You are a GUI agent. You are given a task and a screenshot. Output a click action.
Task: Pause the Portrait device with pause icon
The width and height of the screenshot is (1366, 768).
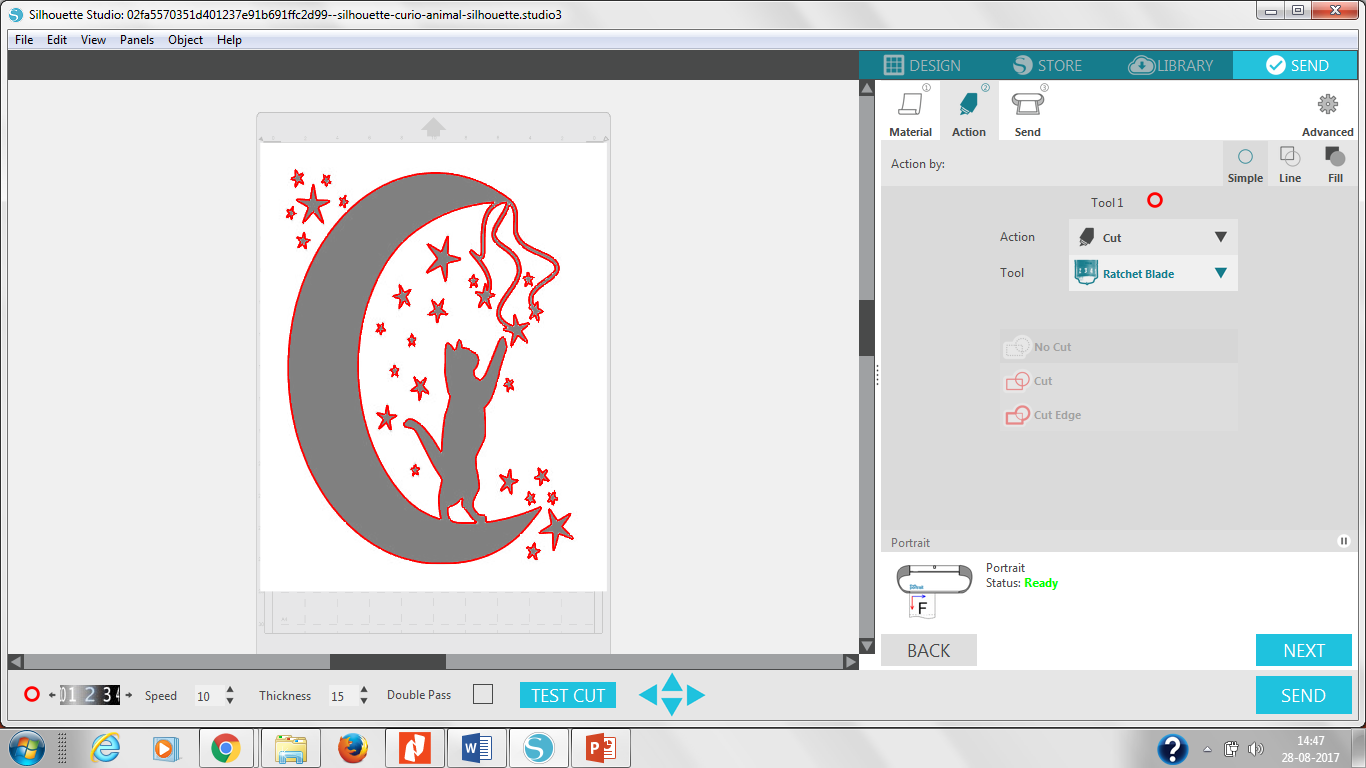coord(1343,541)
